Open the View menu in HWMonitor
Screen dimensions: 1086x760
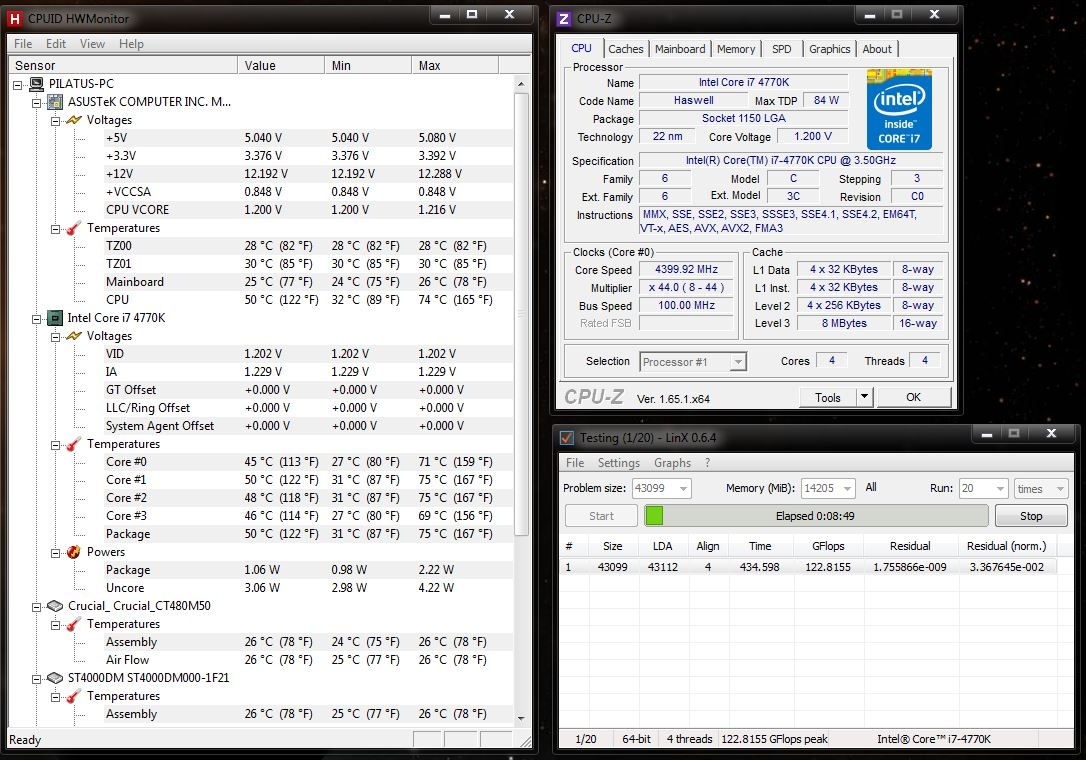(92, 44)
